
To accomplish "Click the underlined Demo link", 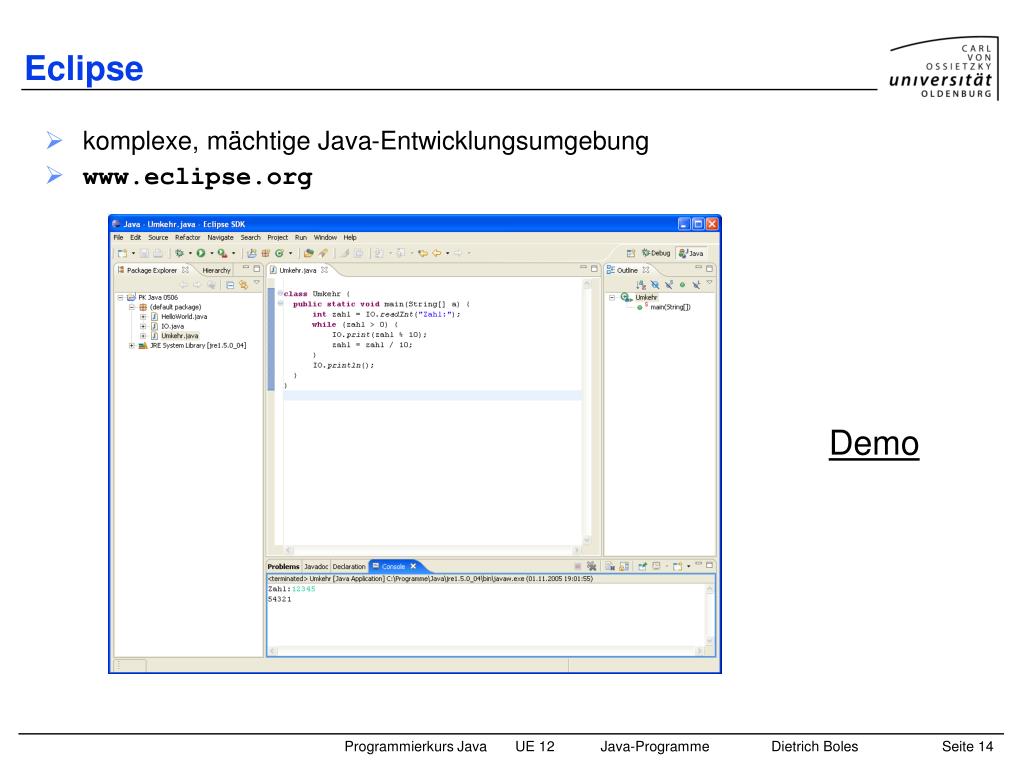I will (874, 443).
